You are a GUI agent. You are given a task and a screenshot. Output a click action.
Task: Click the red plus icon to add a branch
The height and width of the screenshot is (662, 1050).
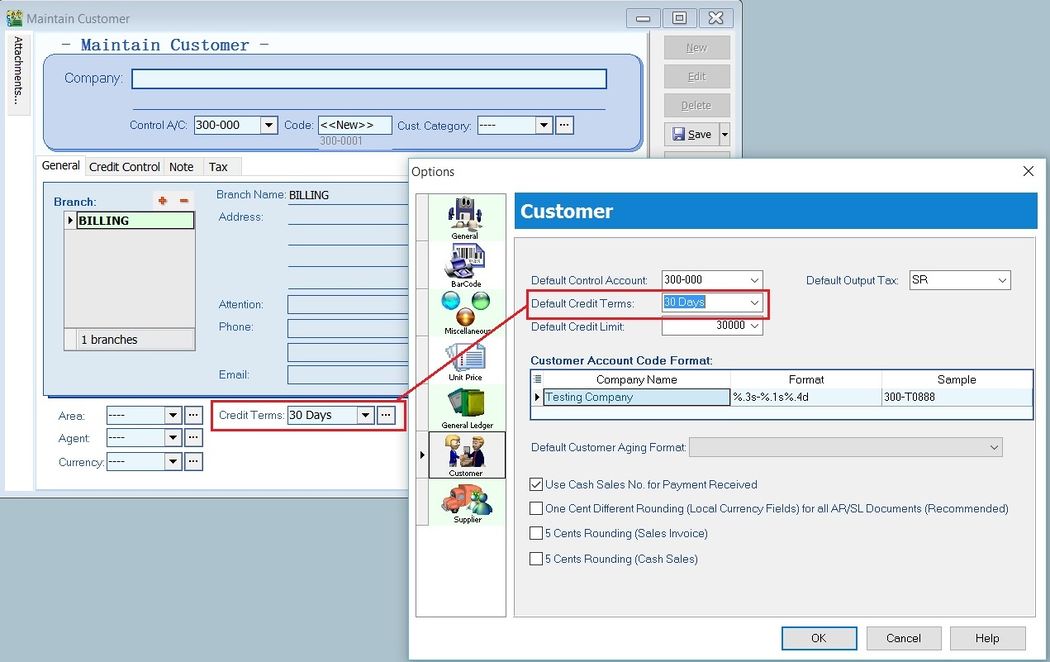click(162, 200)
